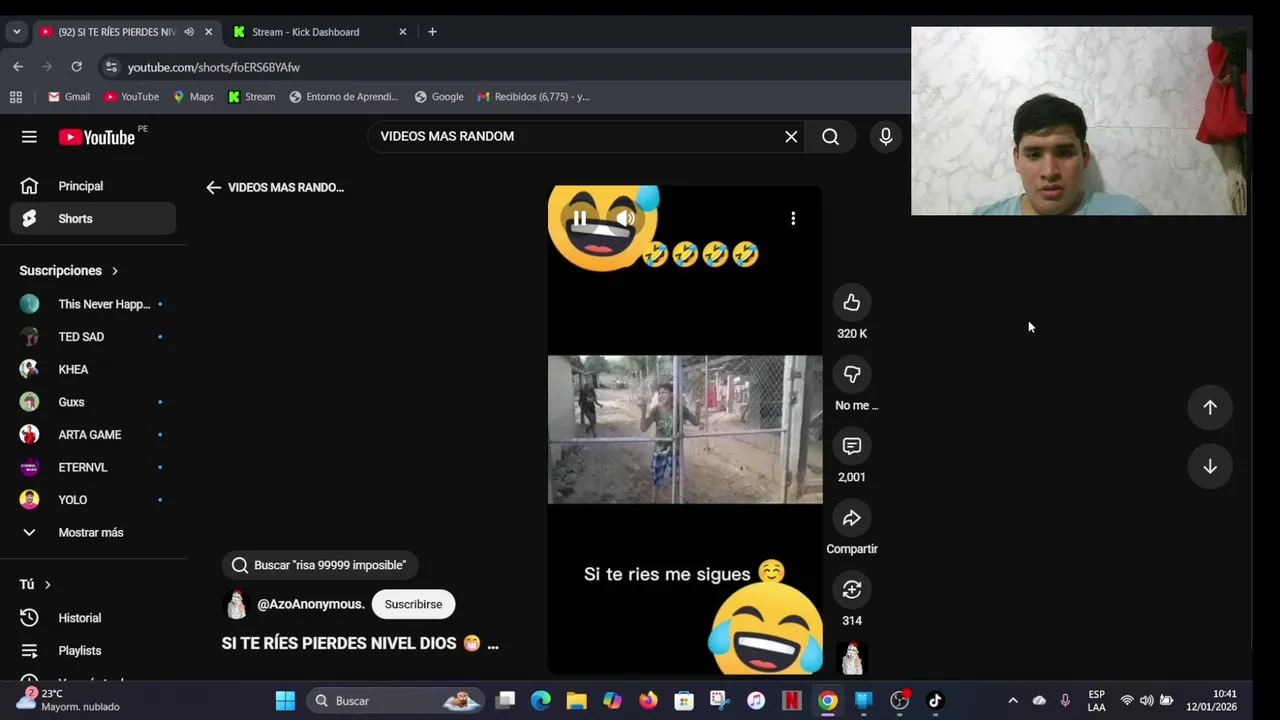Open the Maps bookmark
This screenshot has height=720, width=1280.
click(x=194, y=97)
